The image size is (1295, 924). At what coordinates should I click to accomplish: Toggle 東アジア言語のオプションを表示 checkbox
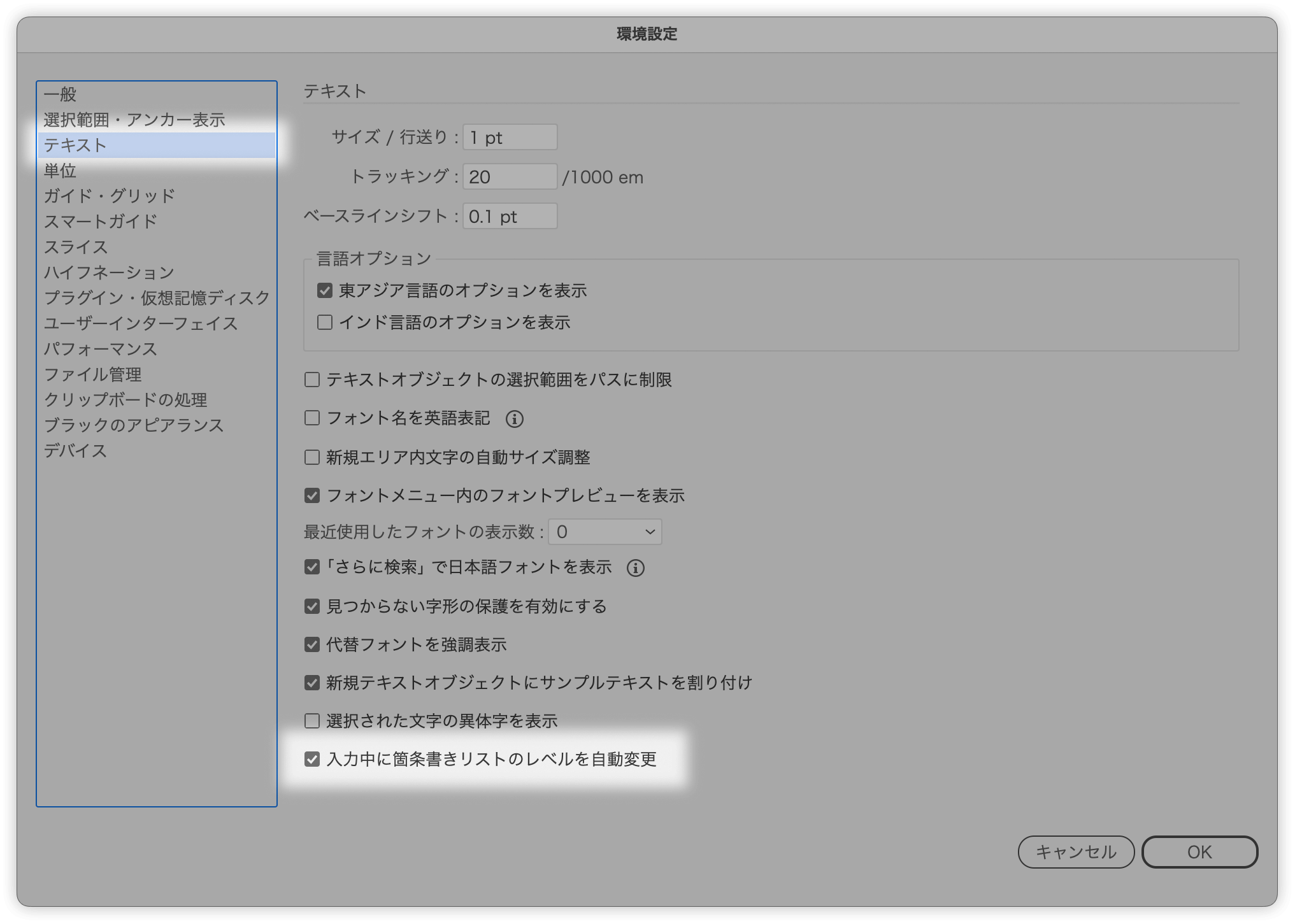click(325, 291)
